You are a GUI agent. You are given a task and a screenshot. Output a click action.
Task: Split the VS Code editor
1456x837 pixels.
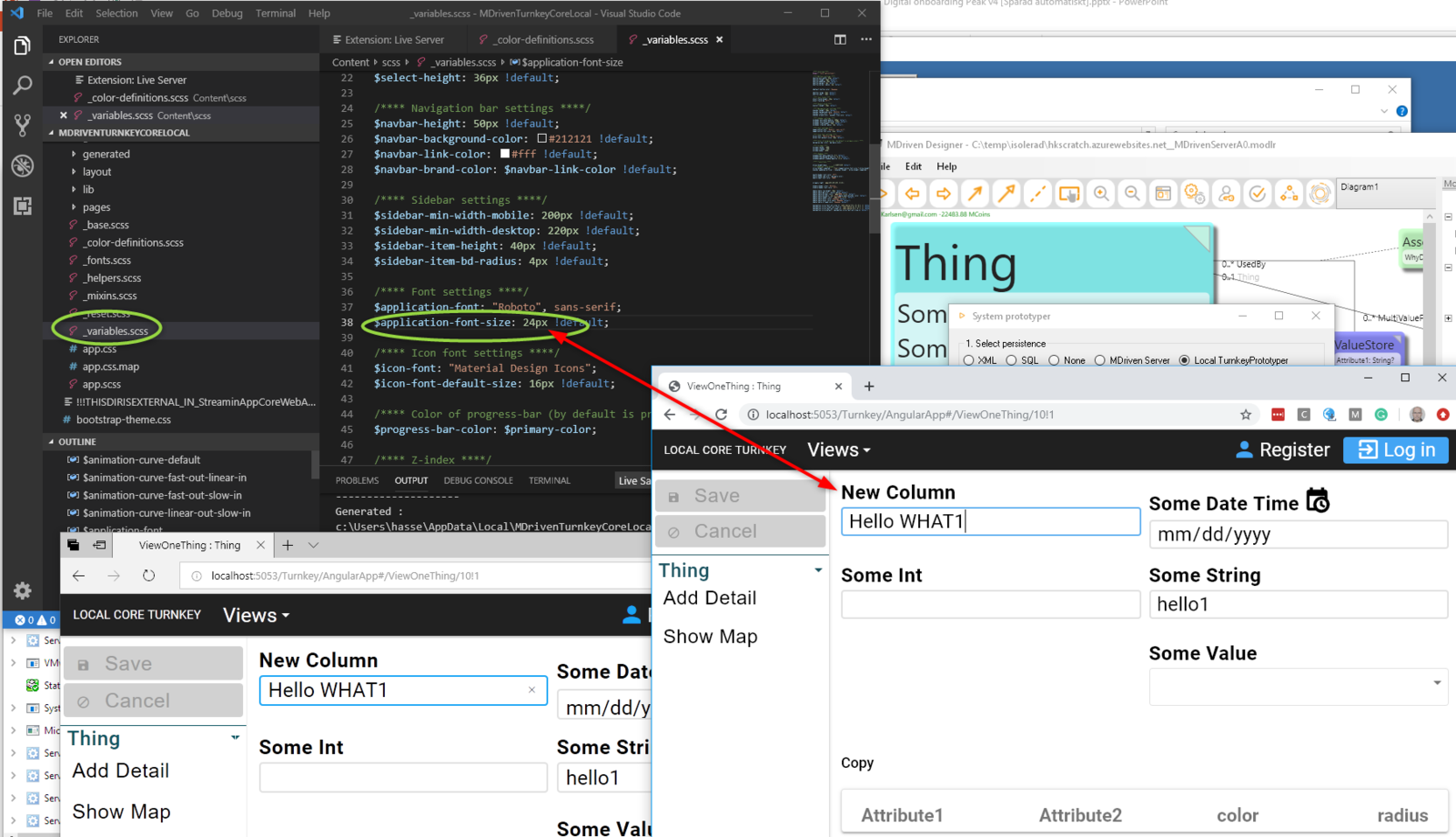click(840, 39)
